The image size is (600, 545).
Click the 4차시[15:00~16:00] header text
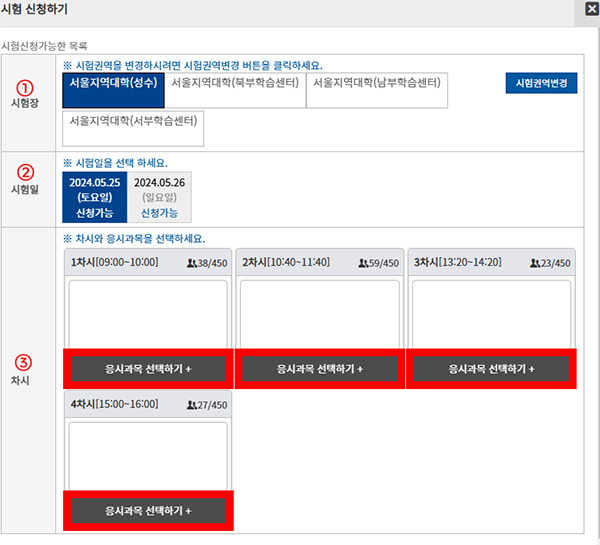tap(114, 404)
